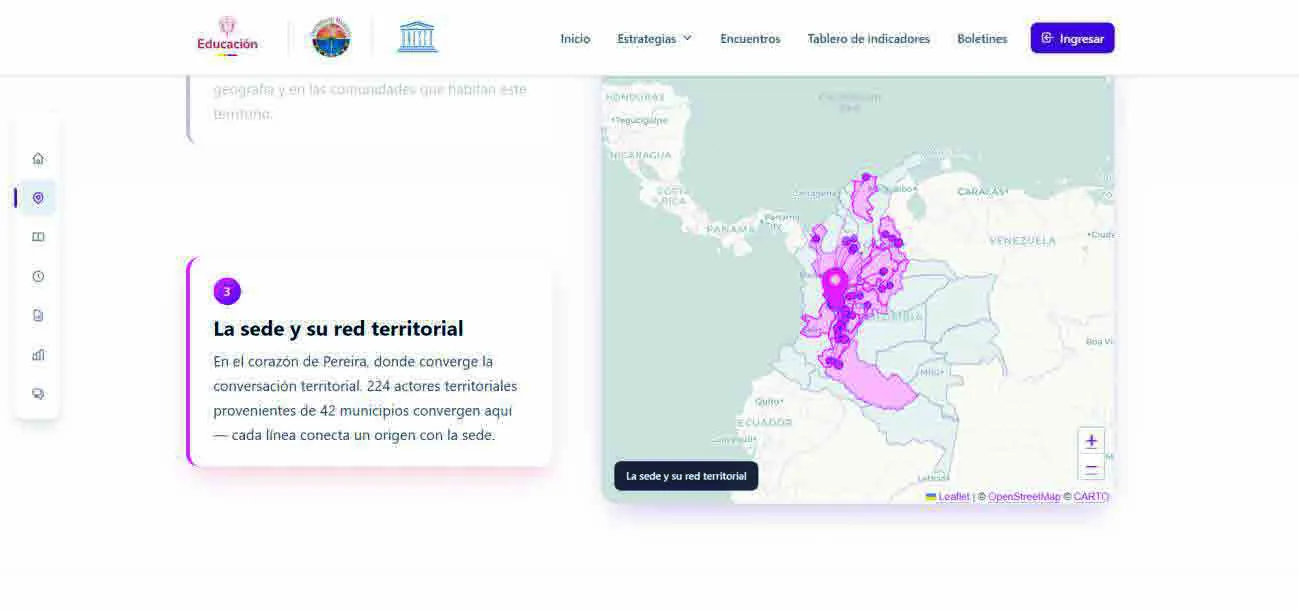Image resolution: width=1299 pixels, height=610 pixels.
Task: Click the Ingresar login button
Action: tap(1072, 38)
